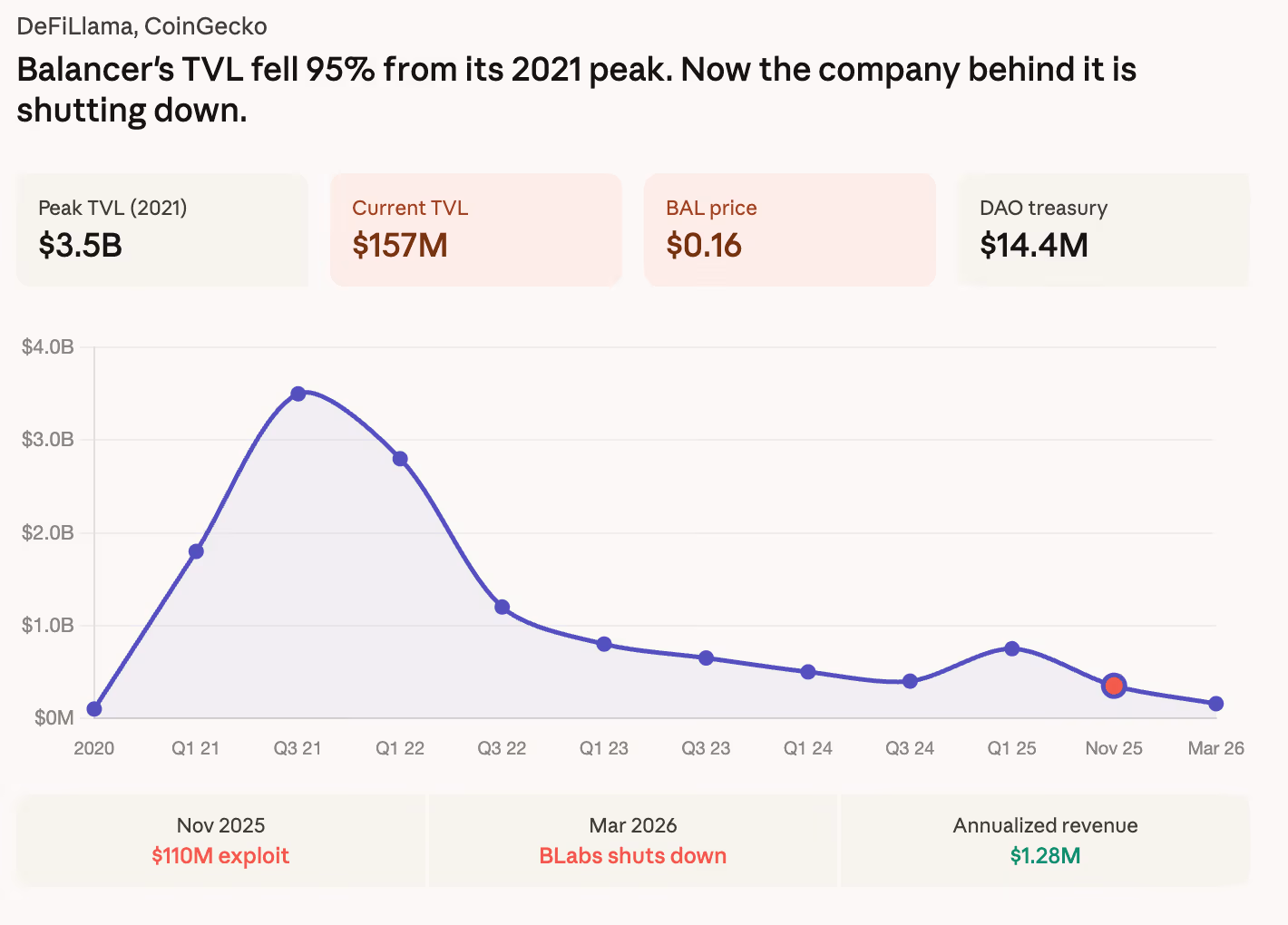Select the Annualized revenue $1.28M value
This screenshot has height=925, width=1288.
click(x=1045, y=856)
